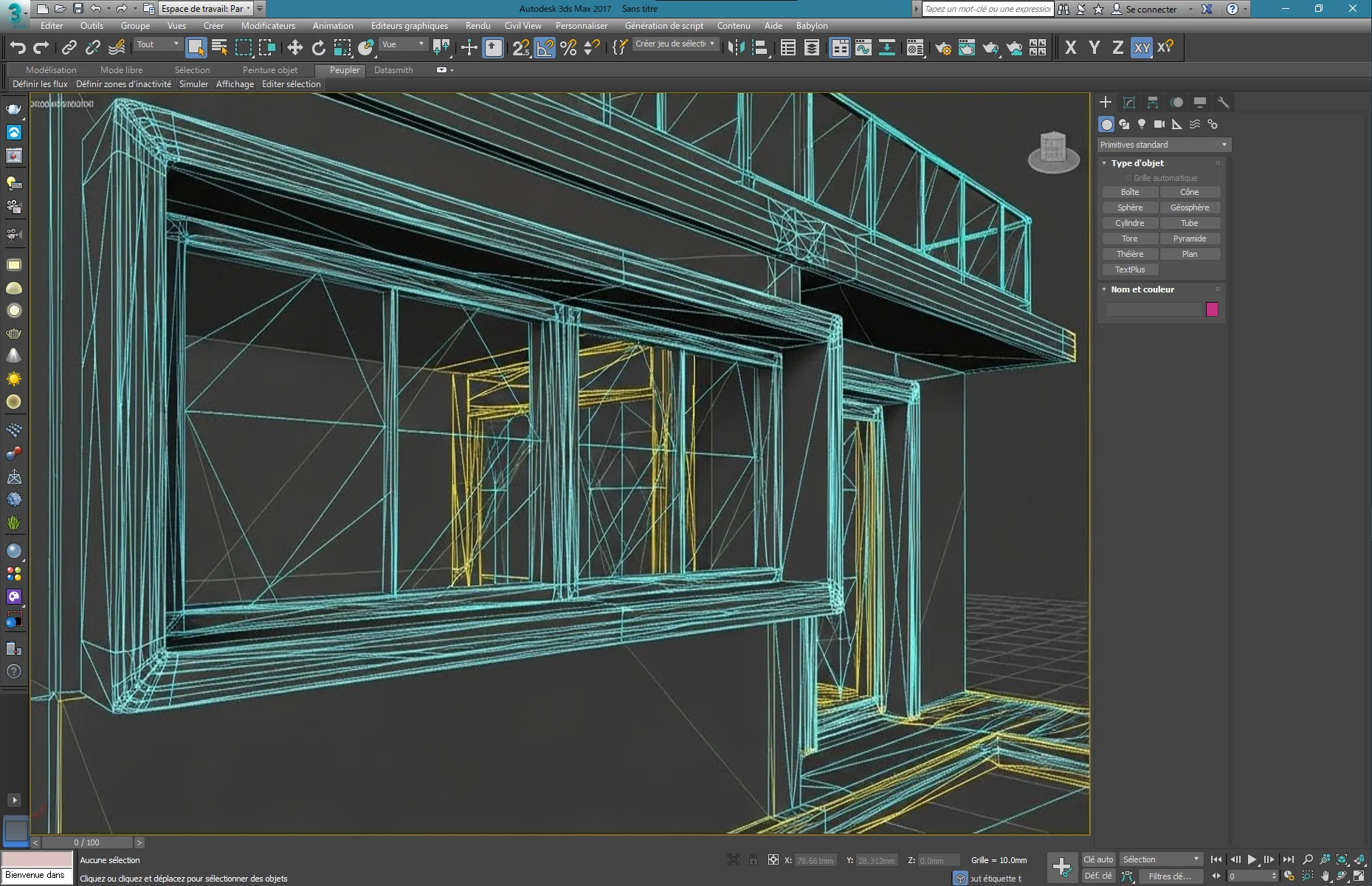Constrain to X axis
The image size is (1372, 886).
click(1071, 48)
